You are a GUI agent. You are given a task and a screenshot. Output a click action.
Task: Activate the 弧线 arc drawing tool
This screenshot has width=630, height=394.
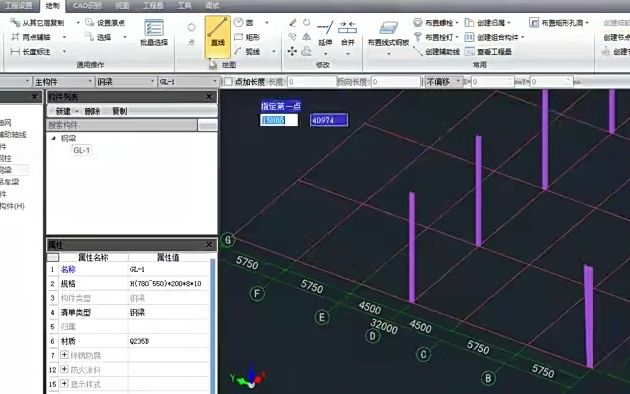tap(248, 51)
